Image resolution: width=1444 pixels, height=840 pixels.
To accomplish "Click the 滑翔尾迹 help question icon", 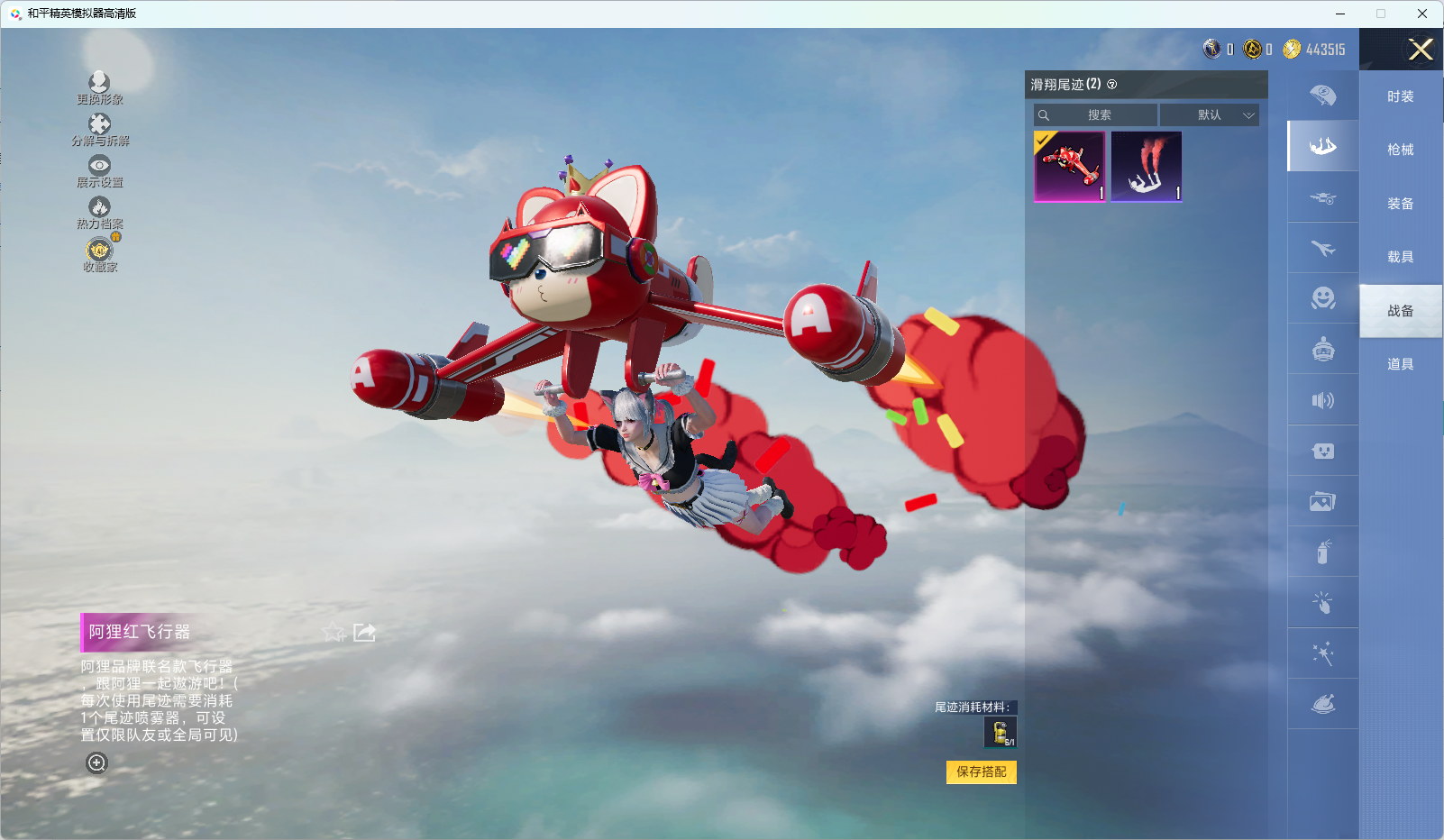I will (x=1112, y=85).
